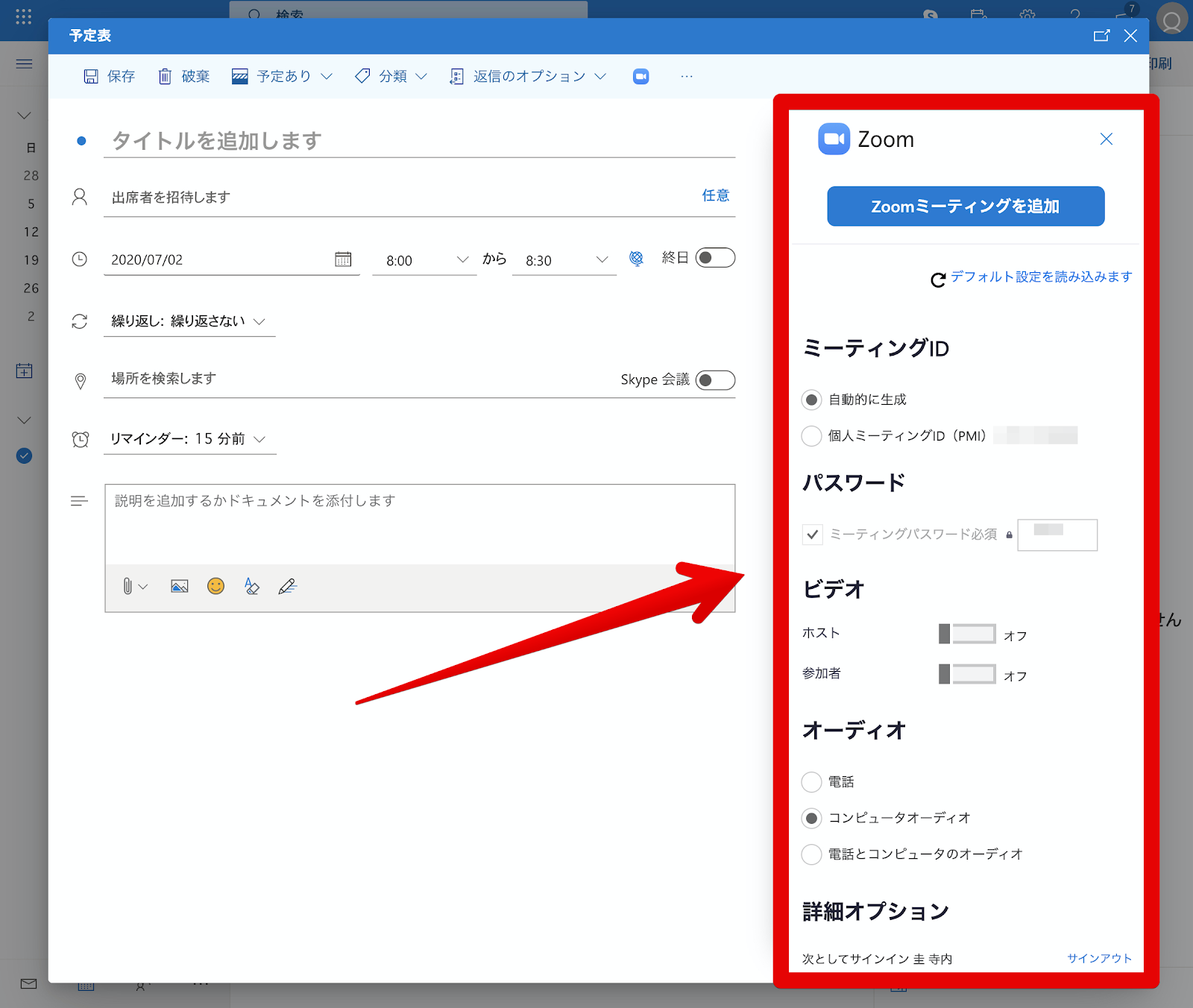
Task: Click the location pin icon
Action: [x=80, y=381]
